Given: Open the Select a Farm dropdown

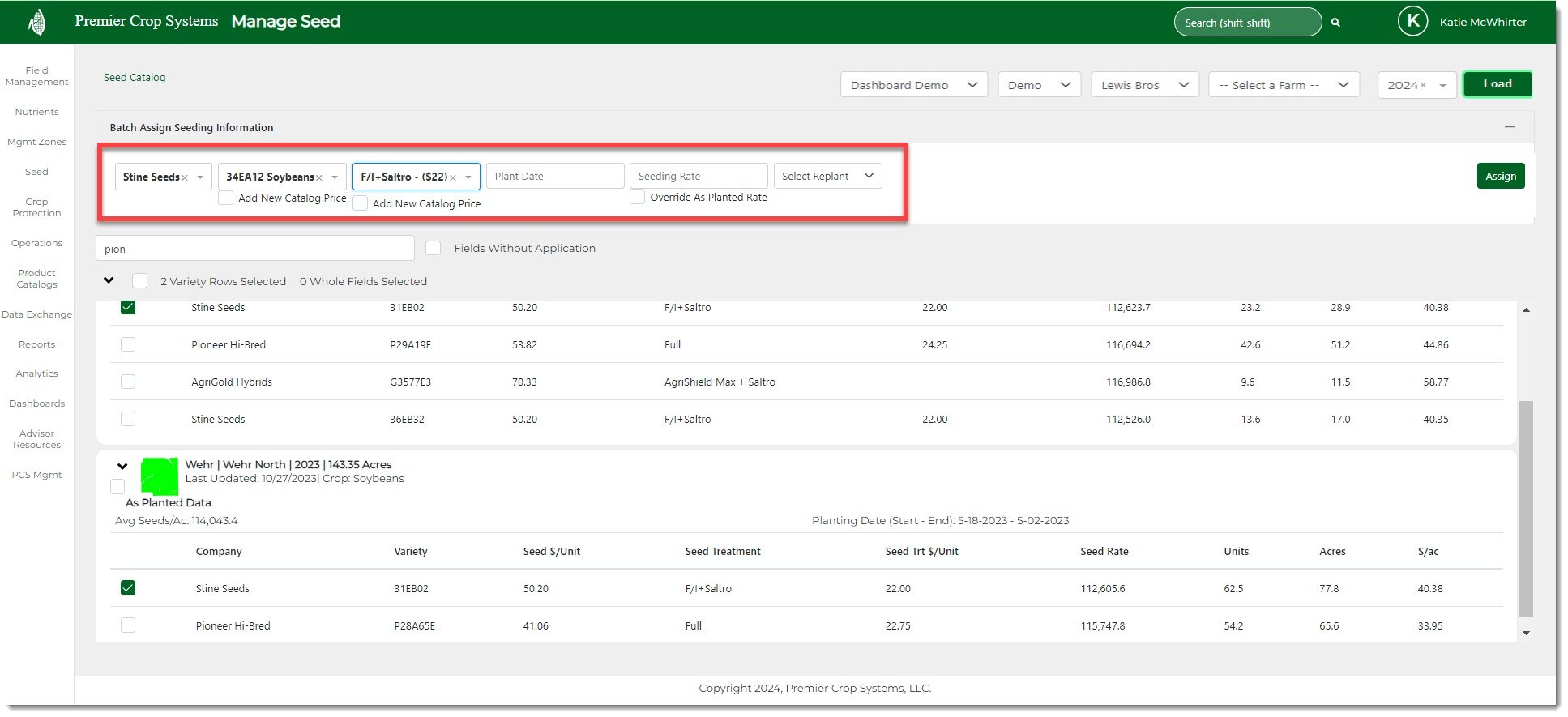Looking at the screenshot, I should [x=1284, y=85].
